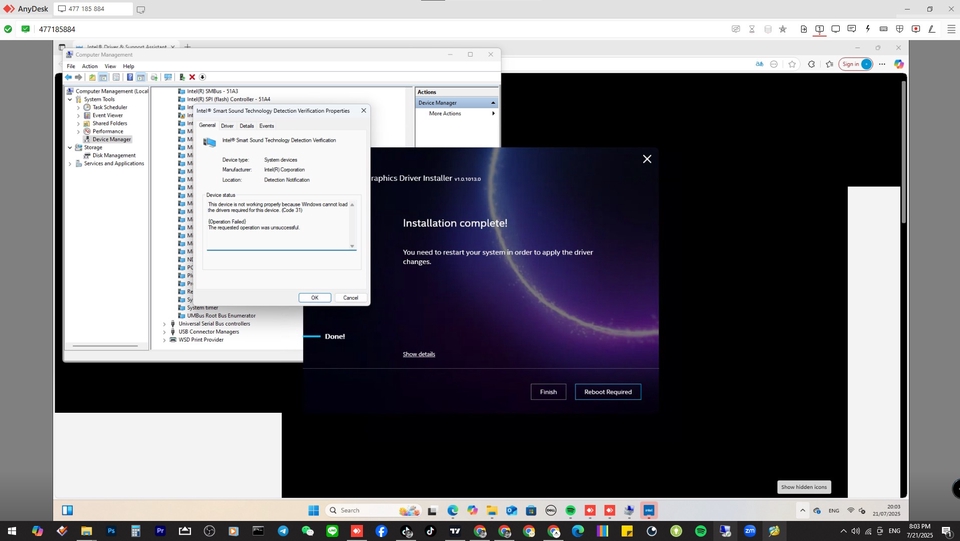Open the AnyDesk whiteboard pen tool
The width and height of the screenshot is (960, 541).
[x=931, y=29]
